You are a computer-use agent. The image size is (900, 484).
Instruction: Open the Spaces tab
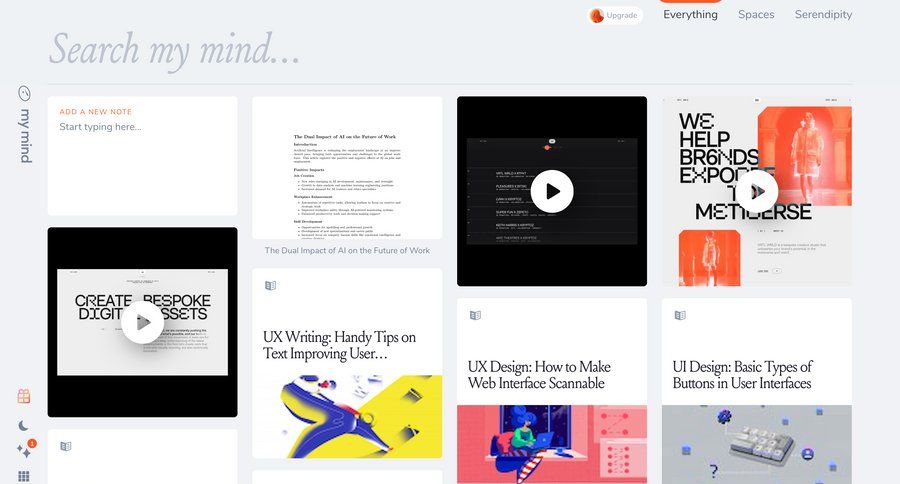click(x=756, y=14)
